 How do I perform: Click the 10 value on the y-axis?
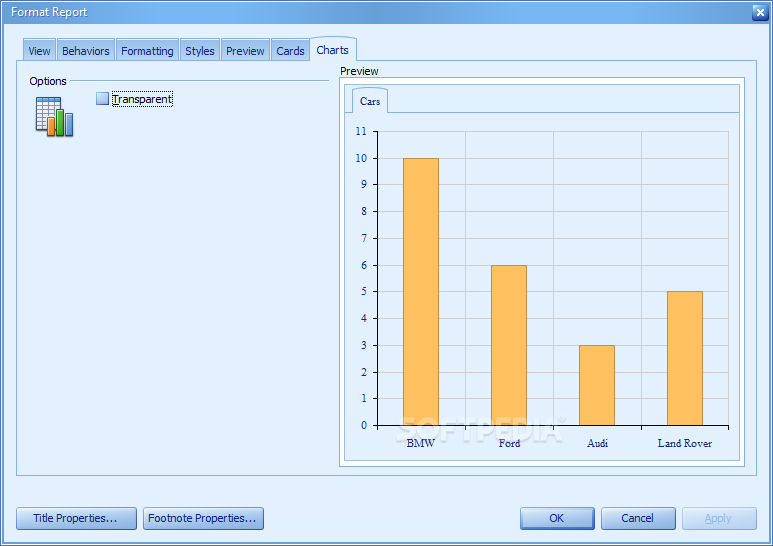[361, 158]
